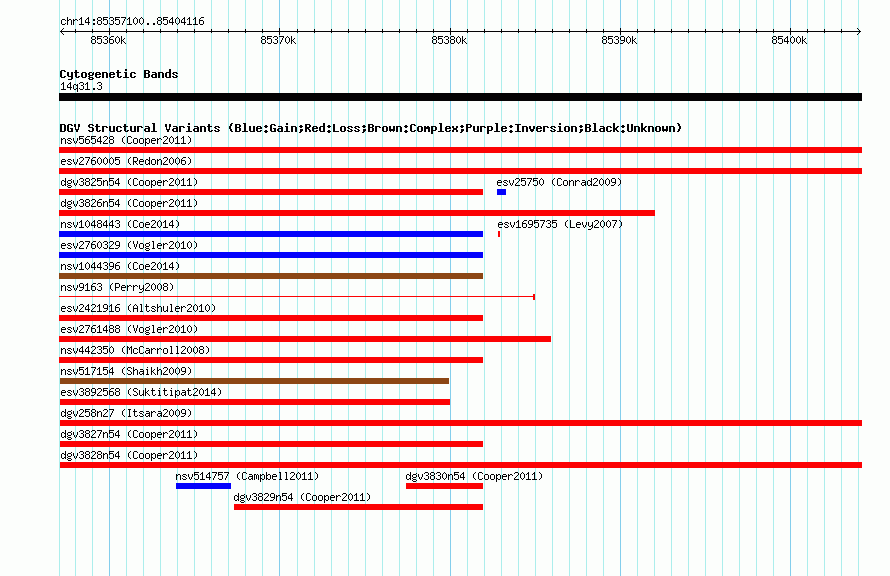Click the 85400k ruler tick label
The image size is (890, 576).
pyautogui.click(x=789, y=40)
